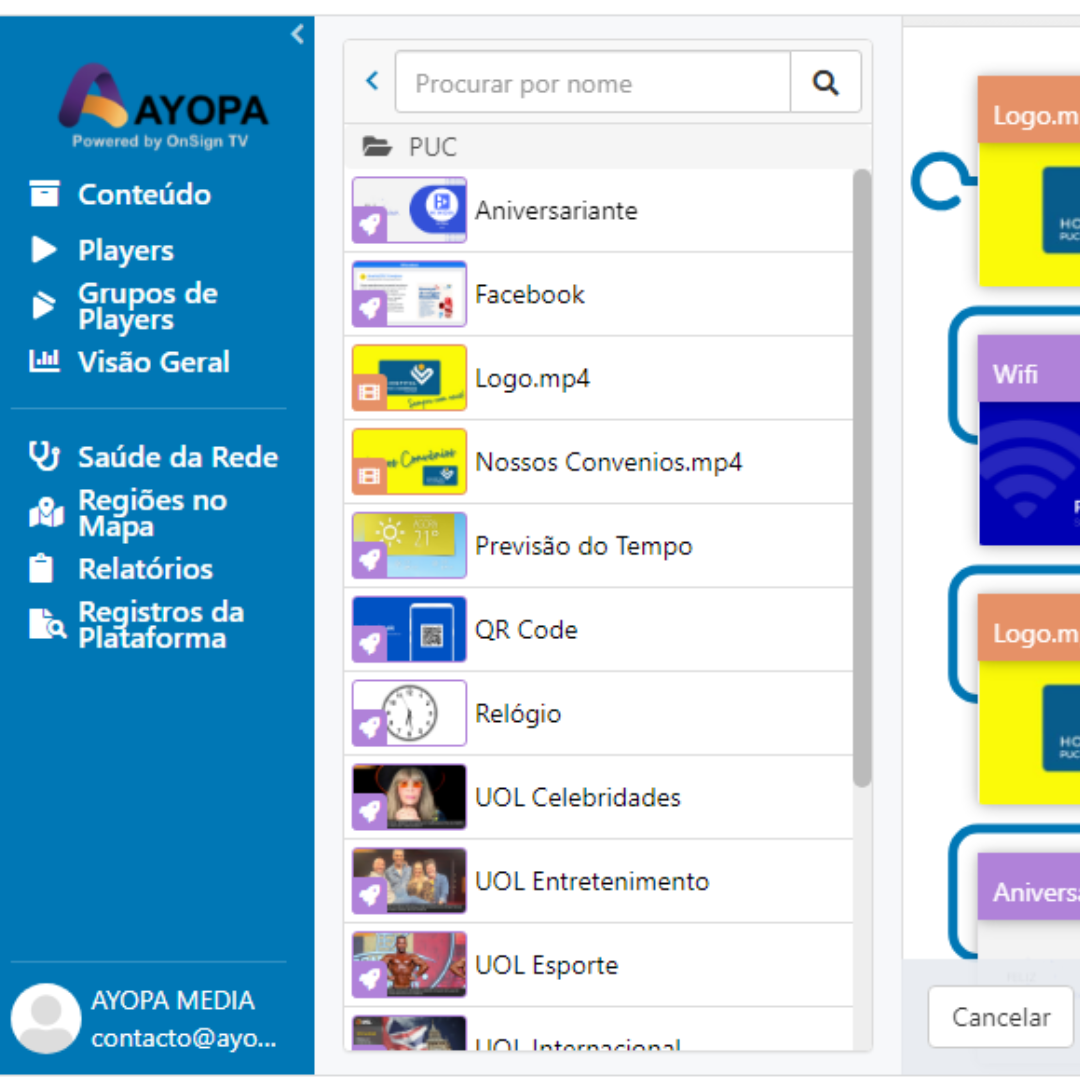1080x1080 pixels.
Task: Click the Players play icon
Action: click(x=44, y=249)
